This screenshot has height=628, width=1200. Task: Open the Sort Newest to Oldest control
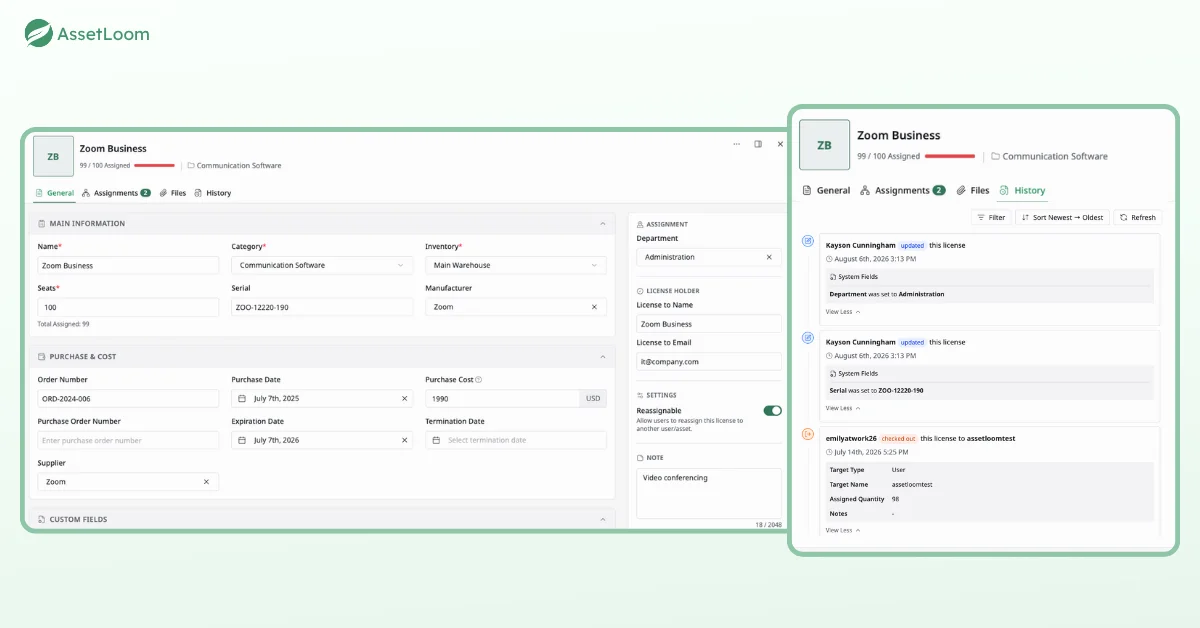(x=1062, y=217)
